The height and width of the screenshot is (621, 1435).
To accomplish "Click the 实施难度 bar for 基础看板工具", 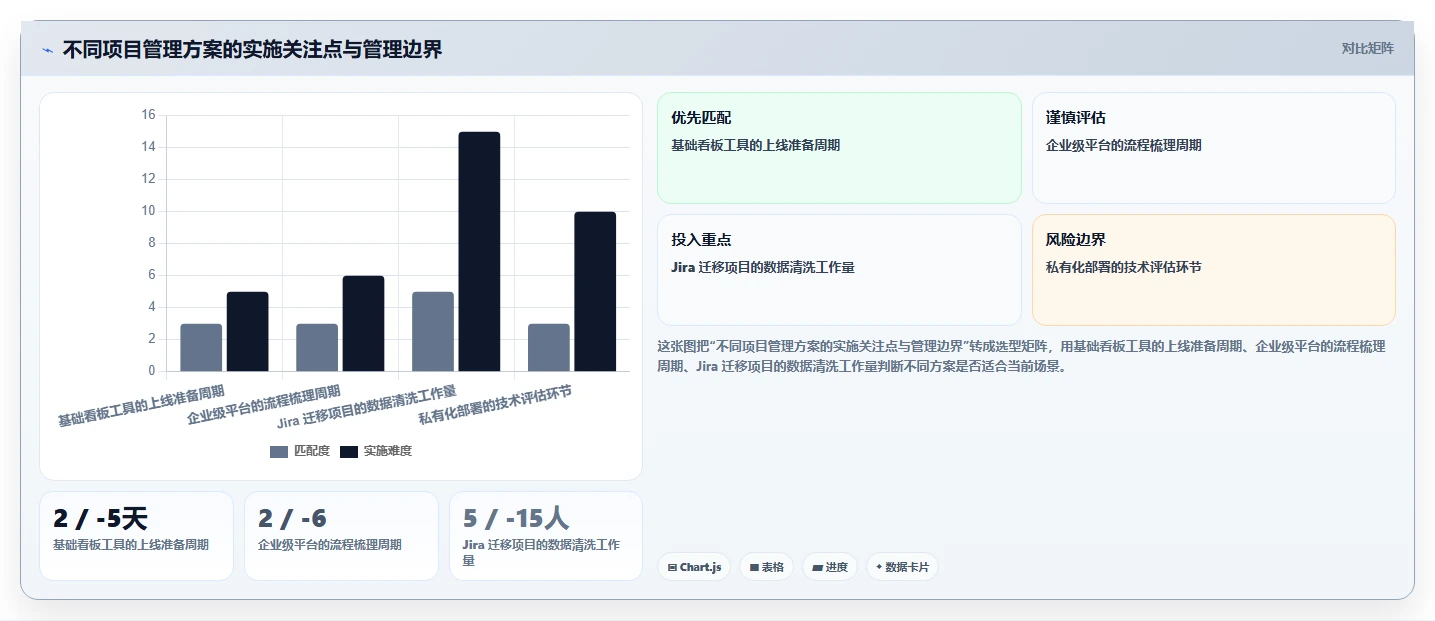I will tap(247, 331).
